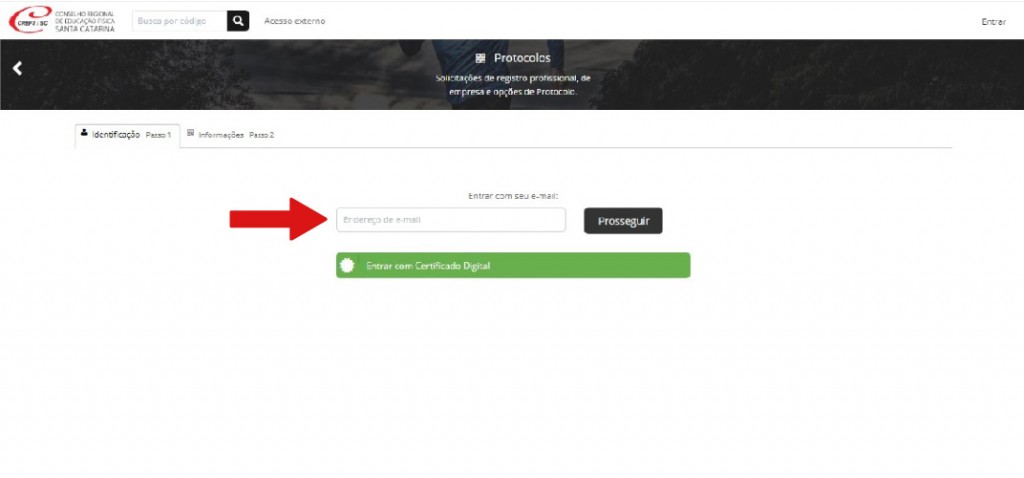This screenshot has width=1024, height=478.
Task: Click Entrar in the top right corner
Action: click(993, 21)
